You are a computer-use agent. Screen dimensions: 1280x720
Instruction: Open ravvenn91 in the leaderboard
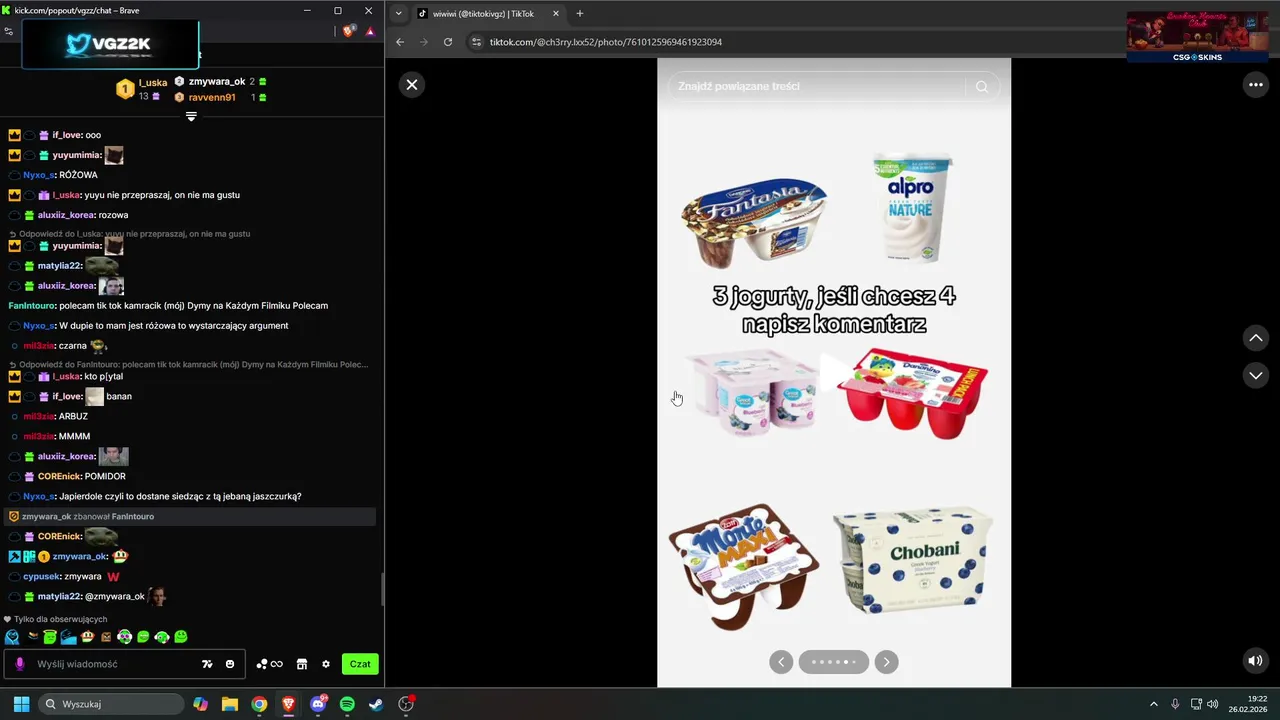click(212, 97)
